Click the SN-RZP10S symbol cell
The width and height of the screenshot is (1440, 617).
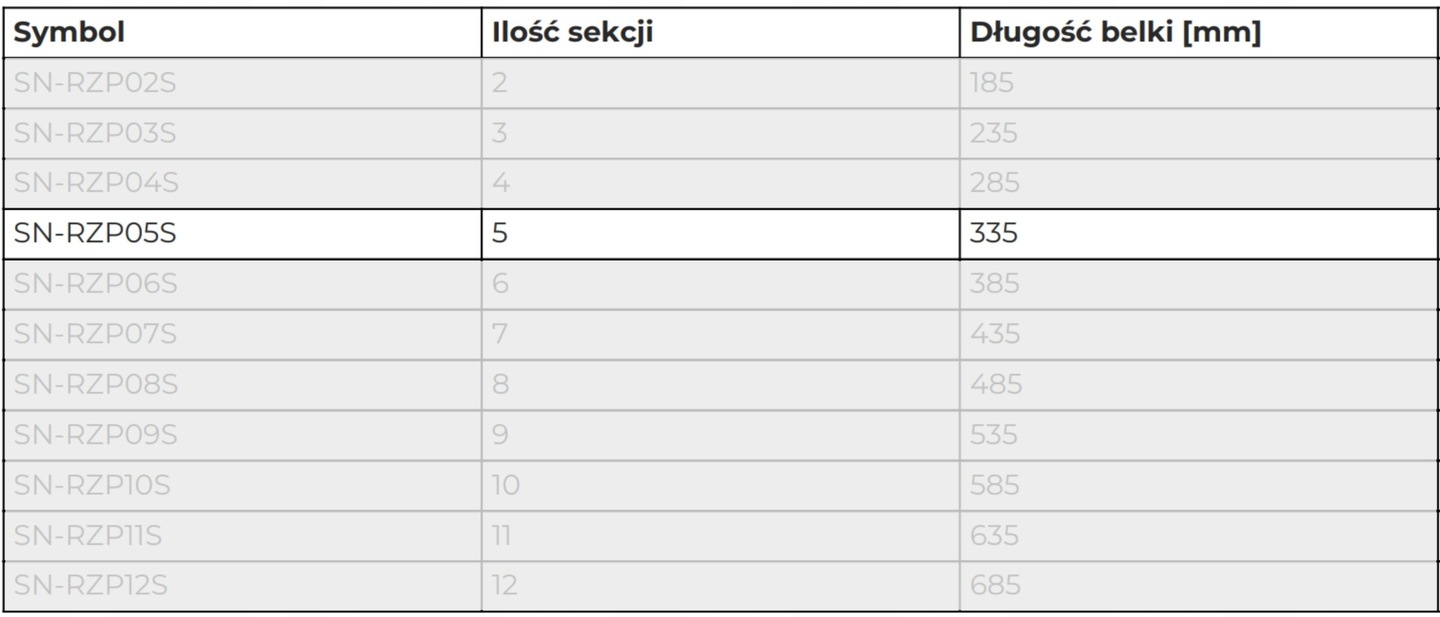92,485
